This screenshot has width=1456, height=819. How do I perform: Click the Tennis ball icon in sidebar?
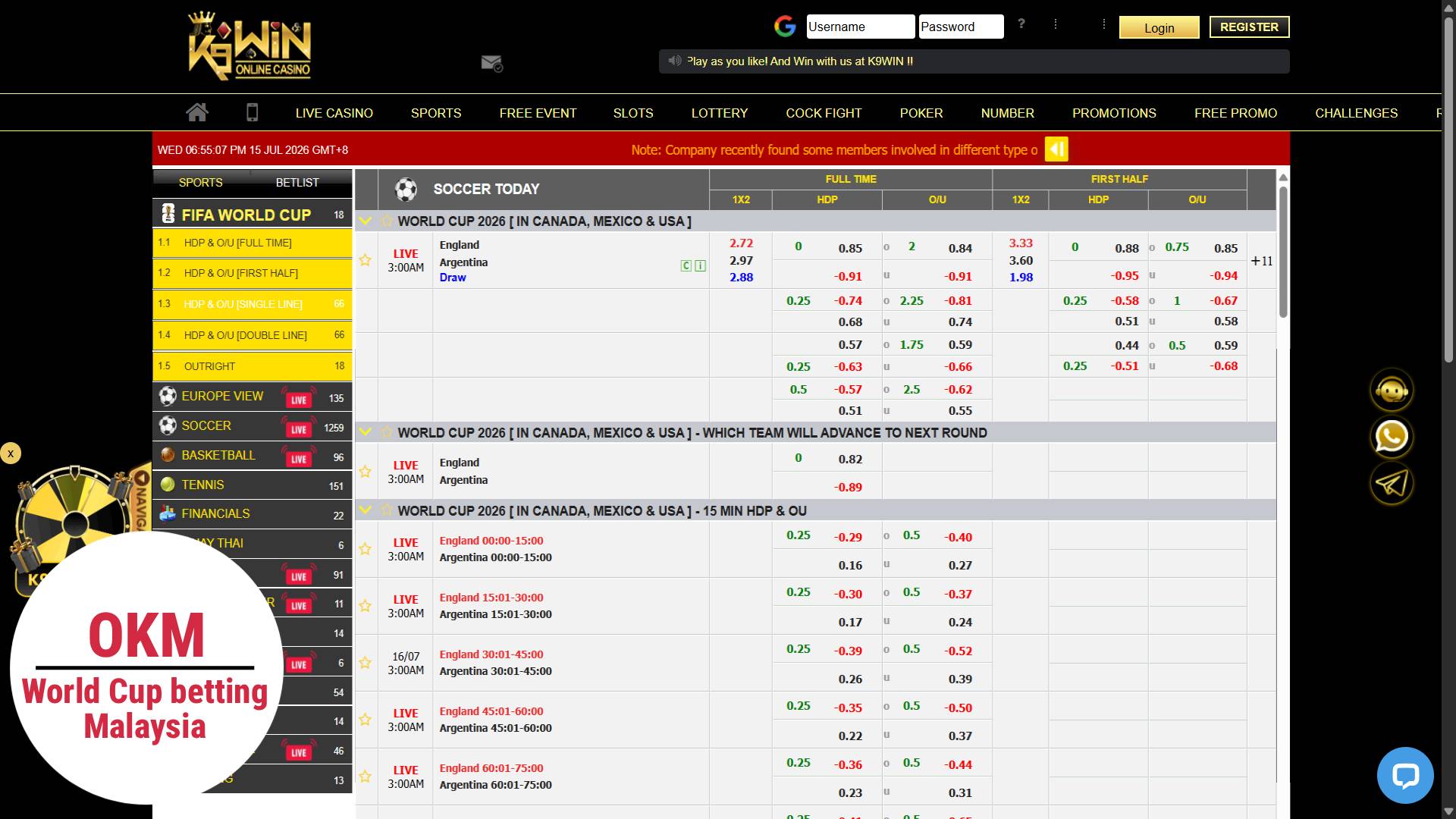168,485
